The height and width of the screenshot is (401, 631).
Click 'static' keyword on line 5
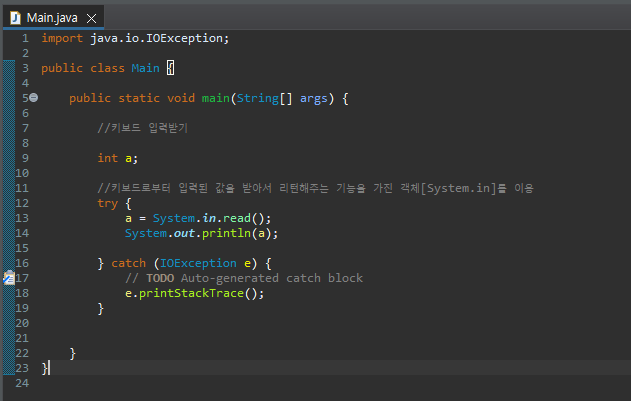point(139,98)
